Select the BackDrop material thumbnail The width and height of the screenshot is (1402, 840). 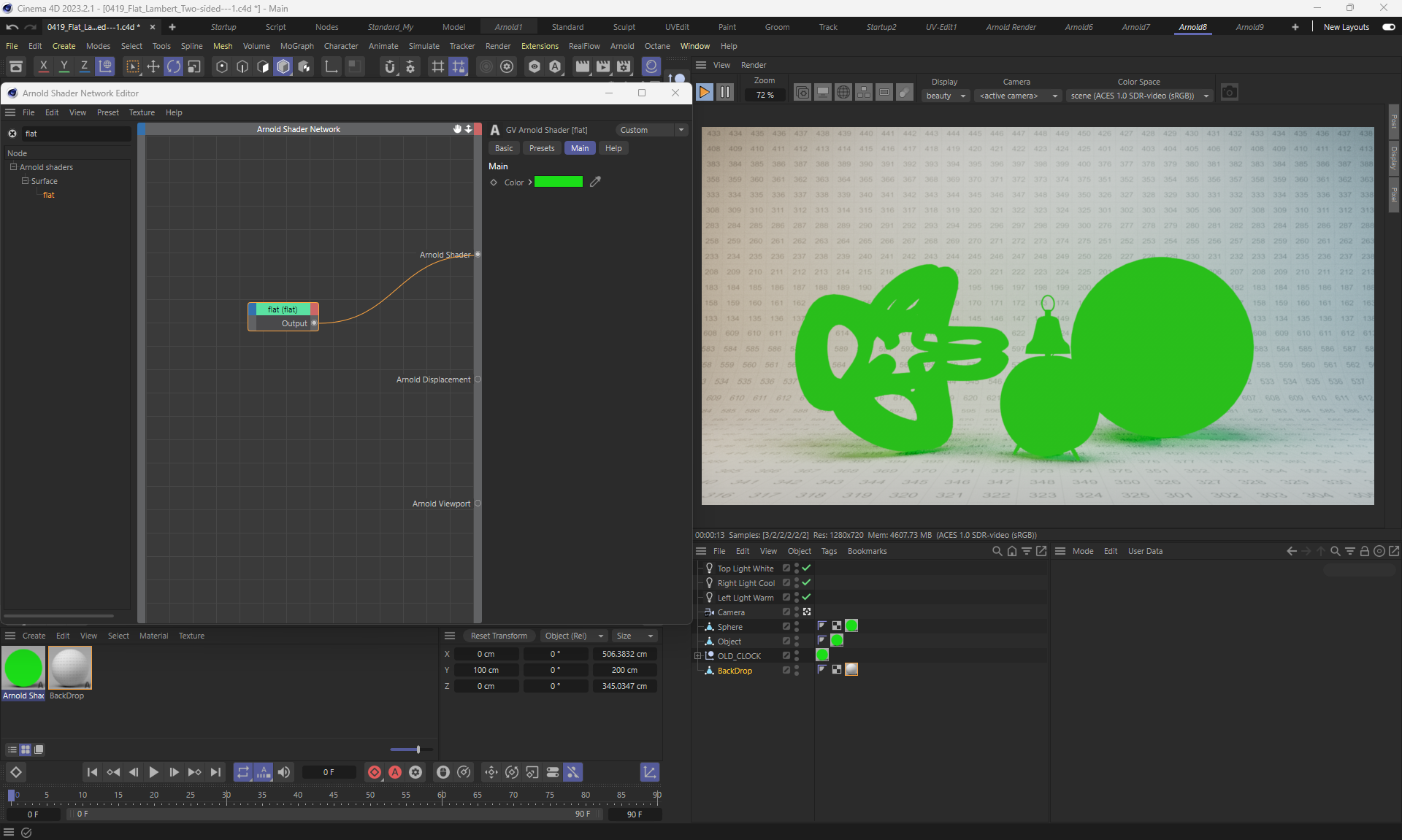tap(69, 668)
